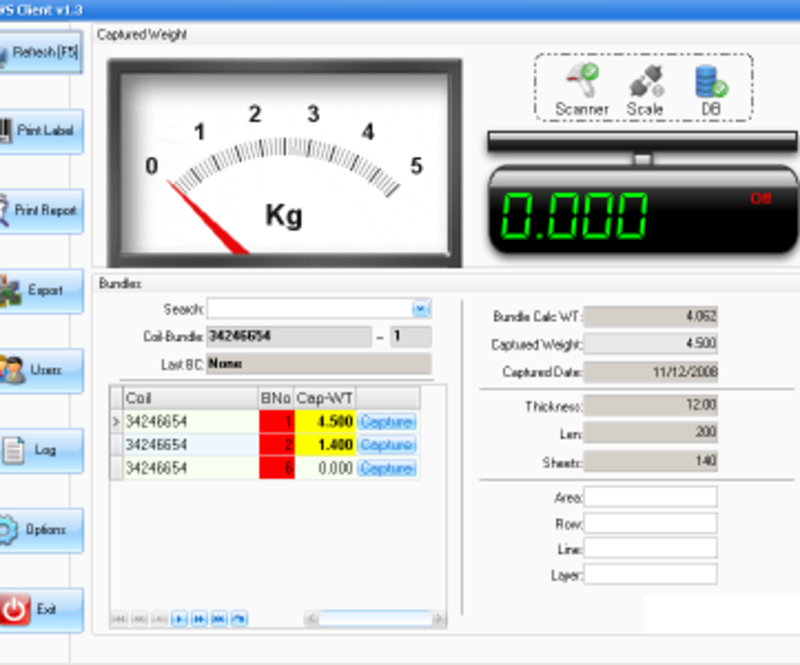Click the yellow Cap-WT cell 4.500

[326, 422]
